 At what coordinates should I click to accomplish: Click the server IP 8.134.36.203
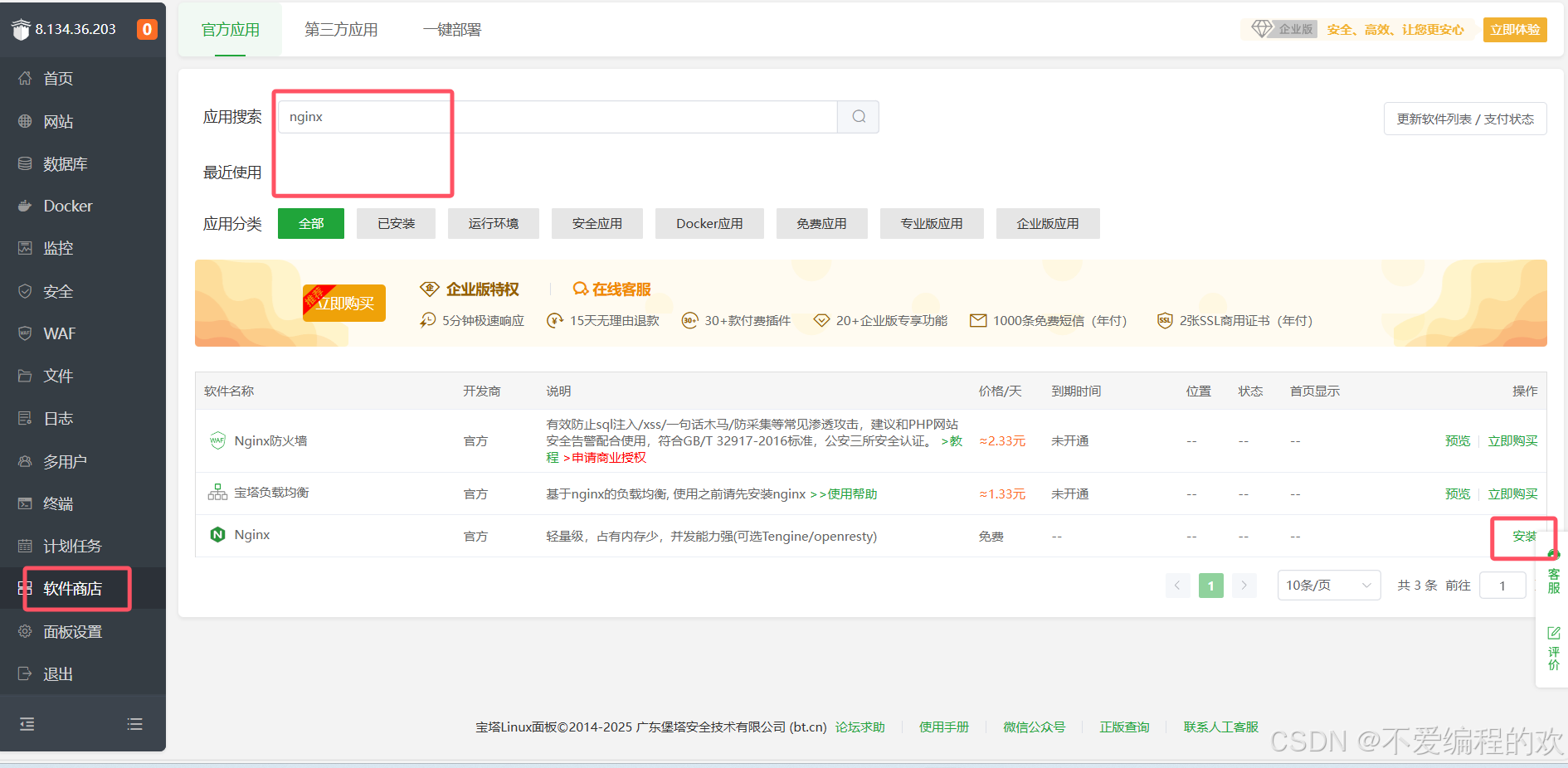pyautogui.click(x=75, y=29)
